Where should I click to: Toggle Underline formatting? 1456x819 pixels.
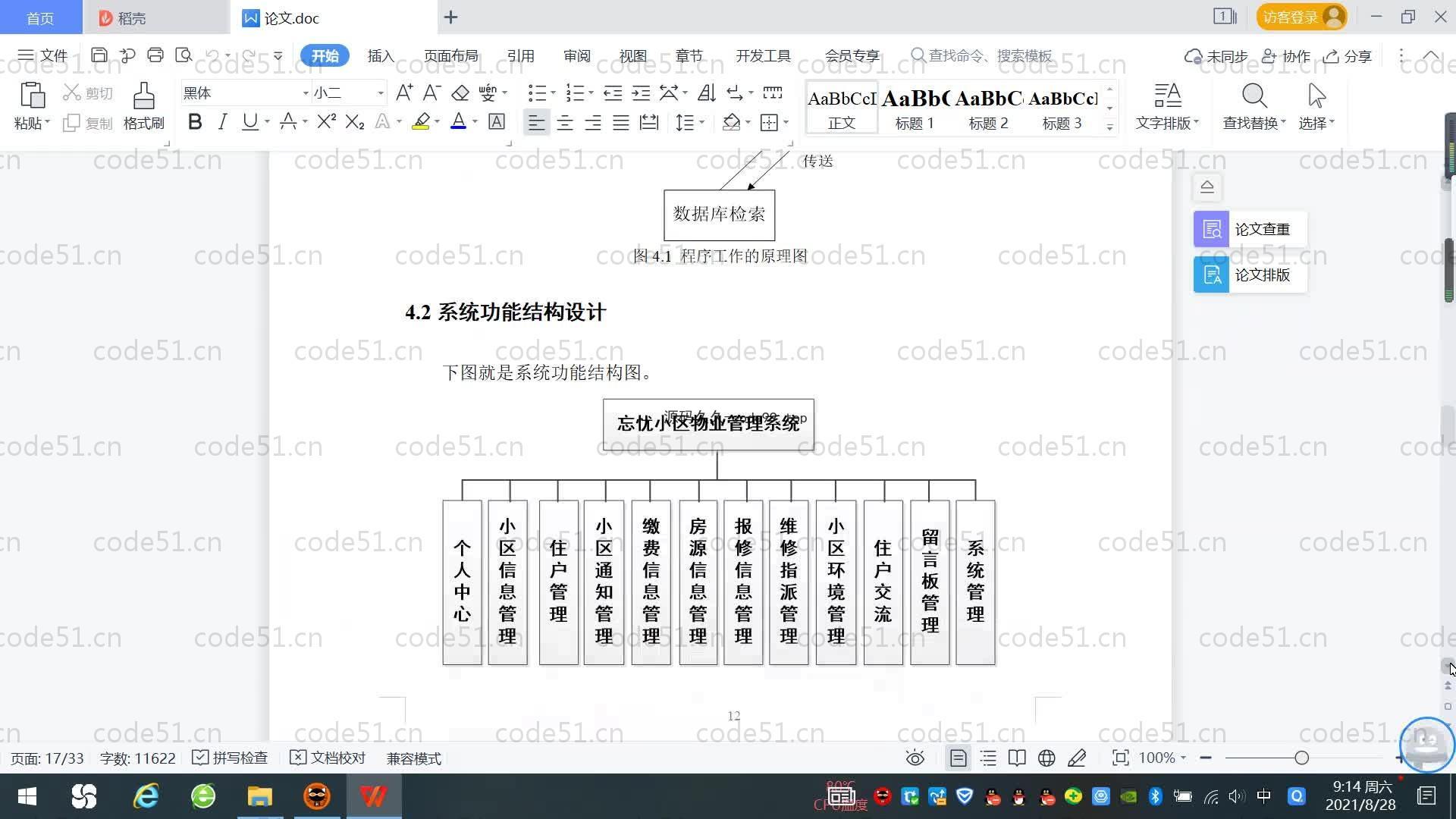[249, 121]
